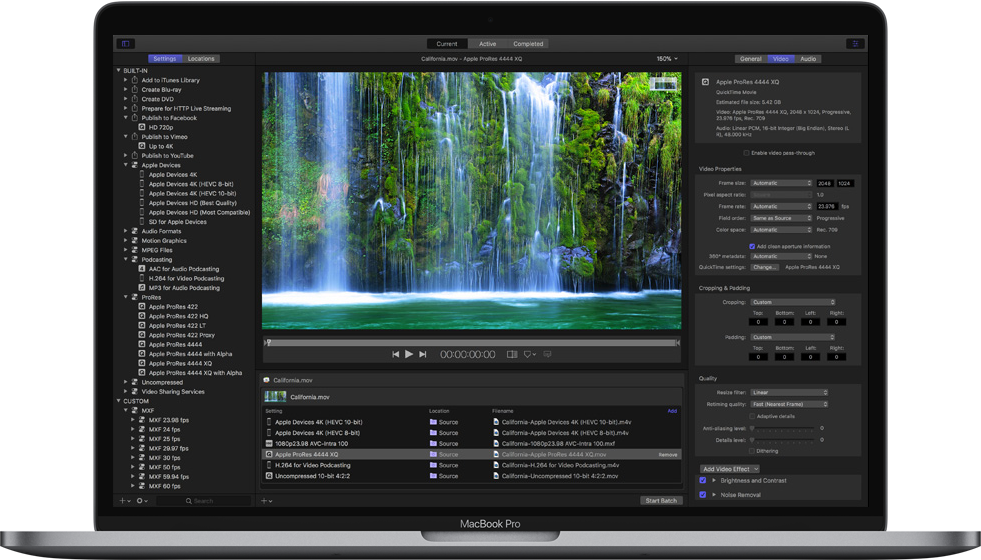Click the captions icon in the preview controls

(x=547, y=354)
